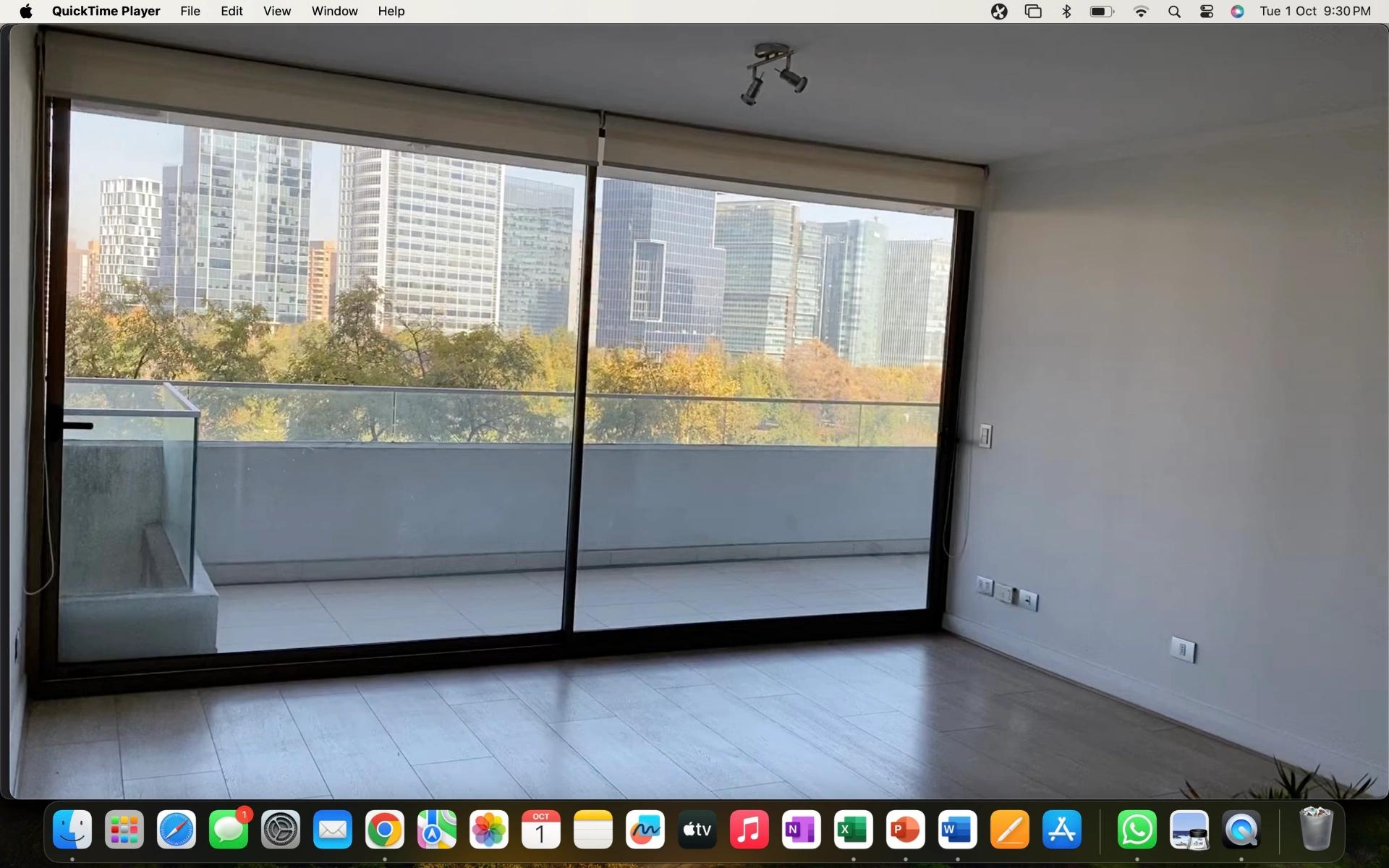This screenshot has height=868, width=1389.
Task: Open the Apple menu
Action: (x=26, y=12)
